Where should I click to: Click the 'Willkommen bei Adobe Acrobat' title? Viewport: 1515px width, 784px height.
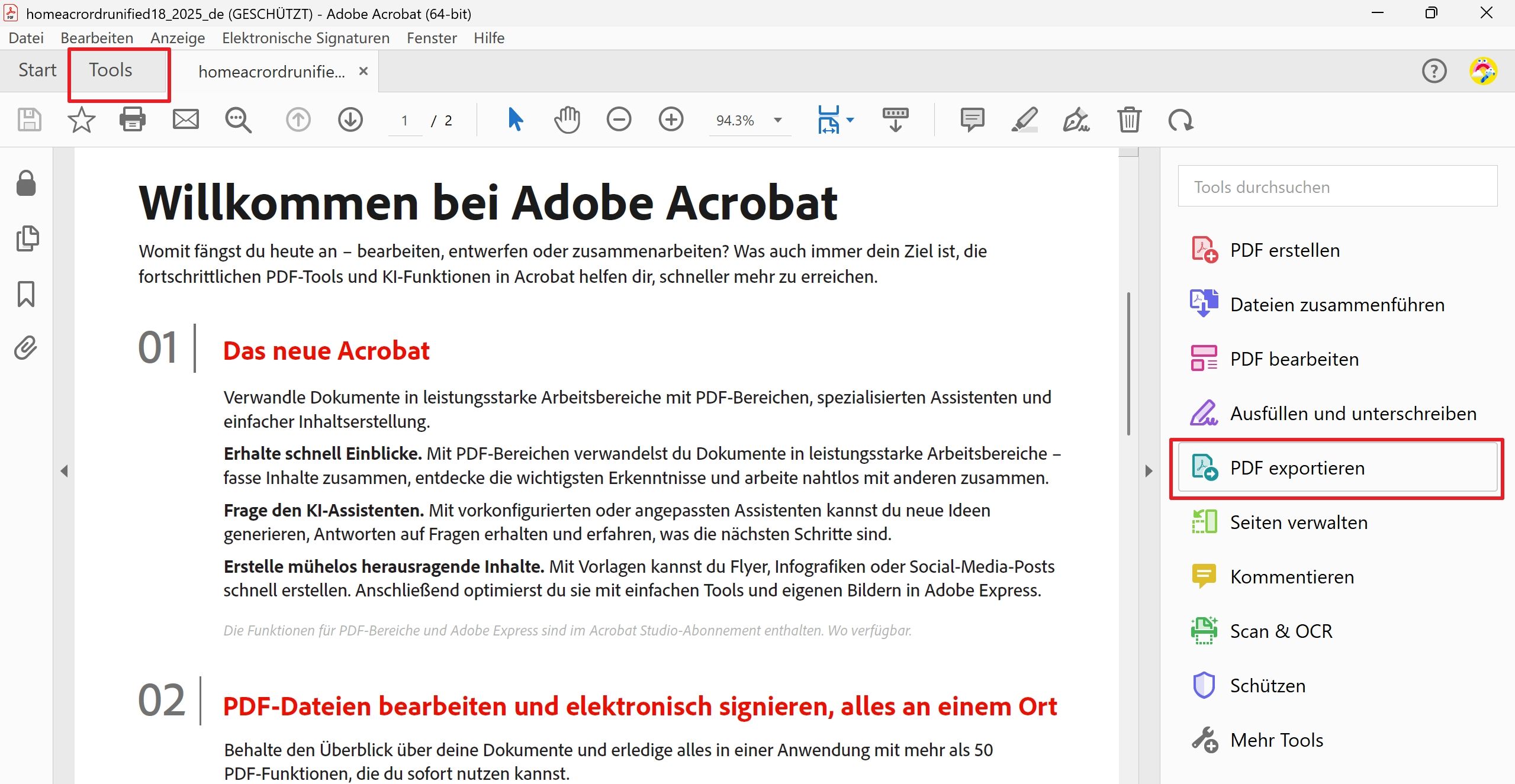click(488, 203)
